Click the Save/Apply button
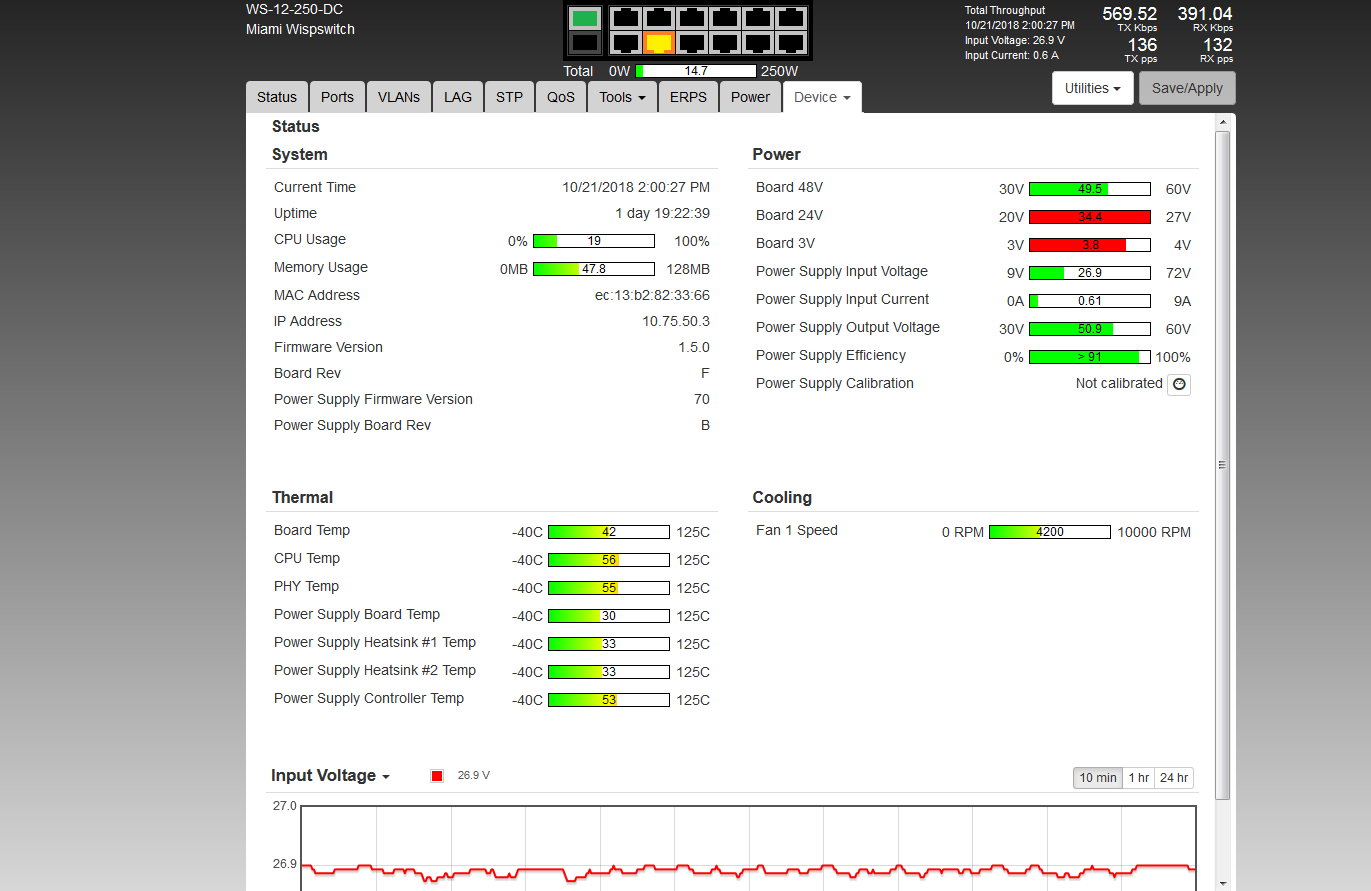Screen dimensions: 1371x891 [x=1187, y=88]
